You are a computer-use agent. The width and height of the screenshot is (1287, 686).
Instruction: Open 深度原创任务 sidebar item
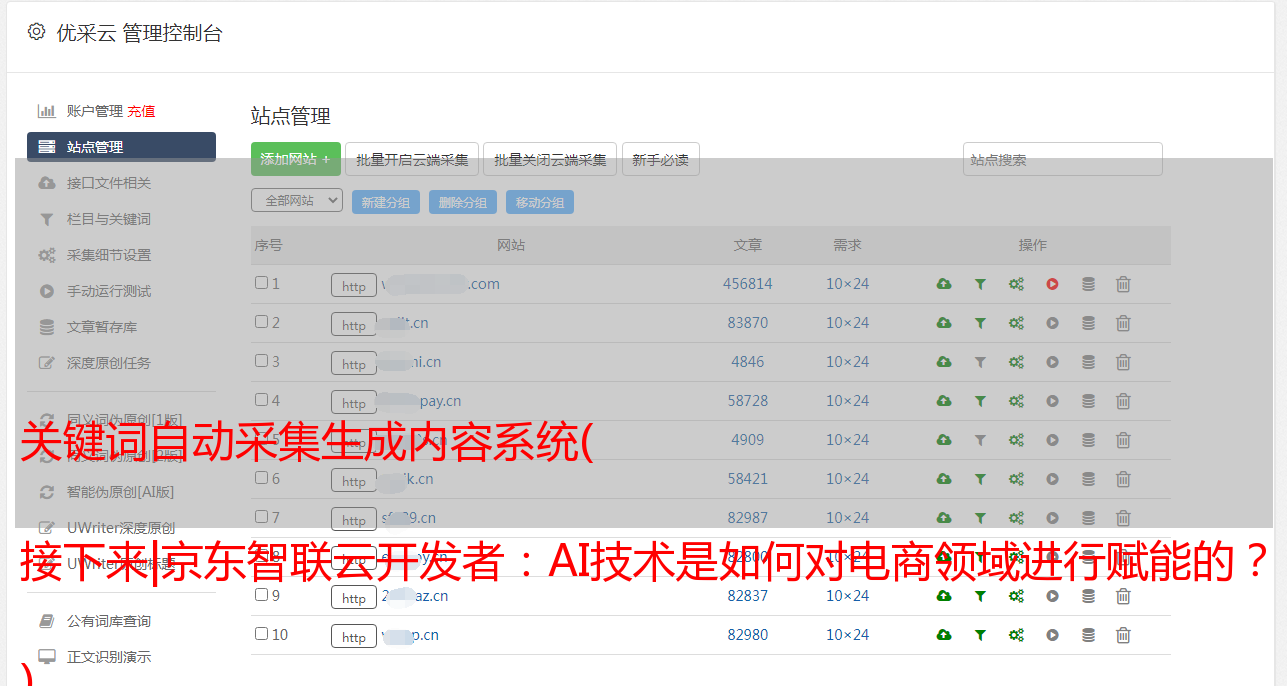109,363
